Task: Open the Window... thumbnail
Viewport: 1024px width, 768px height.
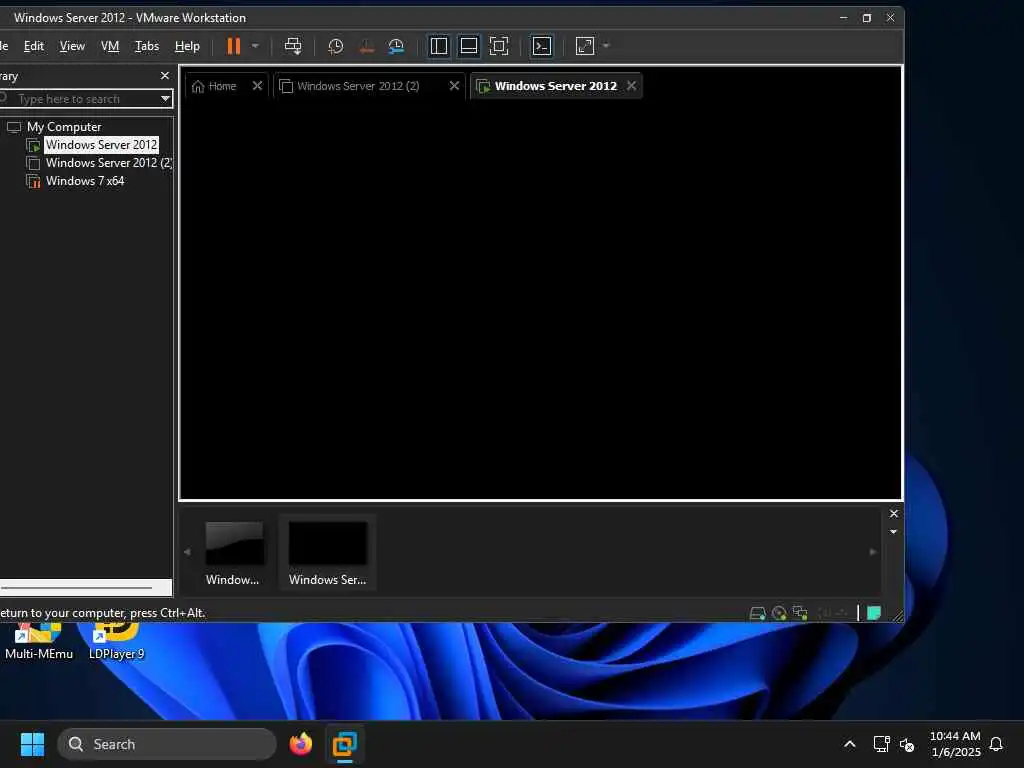Action: 233,552
